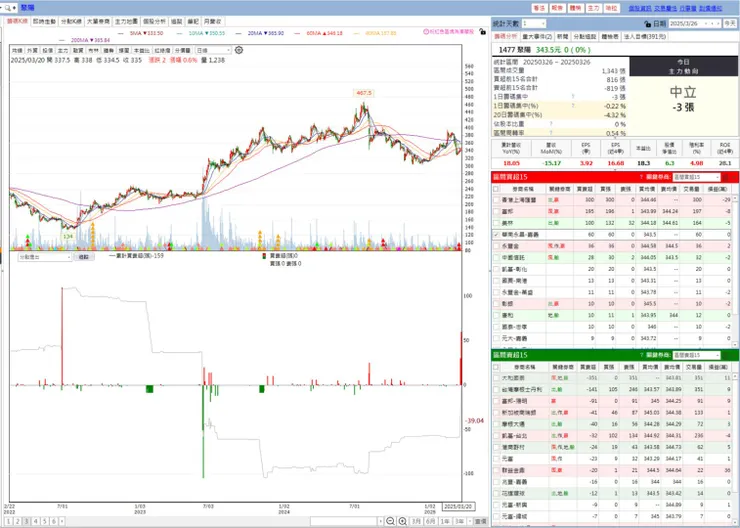The width and height of the screenshot is (740, 528).
Task: Open the 法人目標(391元) tab
Action: click(645, 36)
